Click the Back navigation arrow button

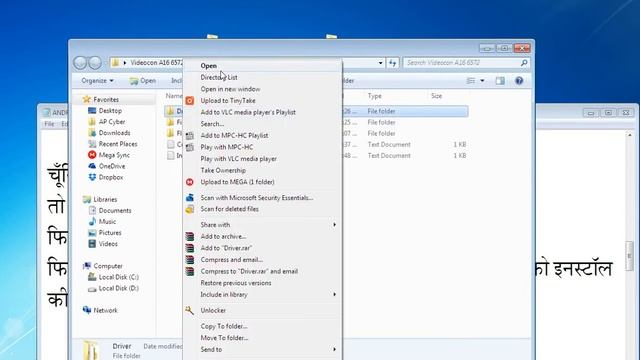[80, 63]
